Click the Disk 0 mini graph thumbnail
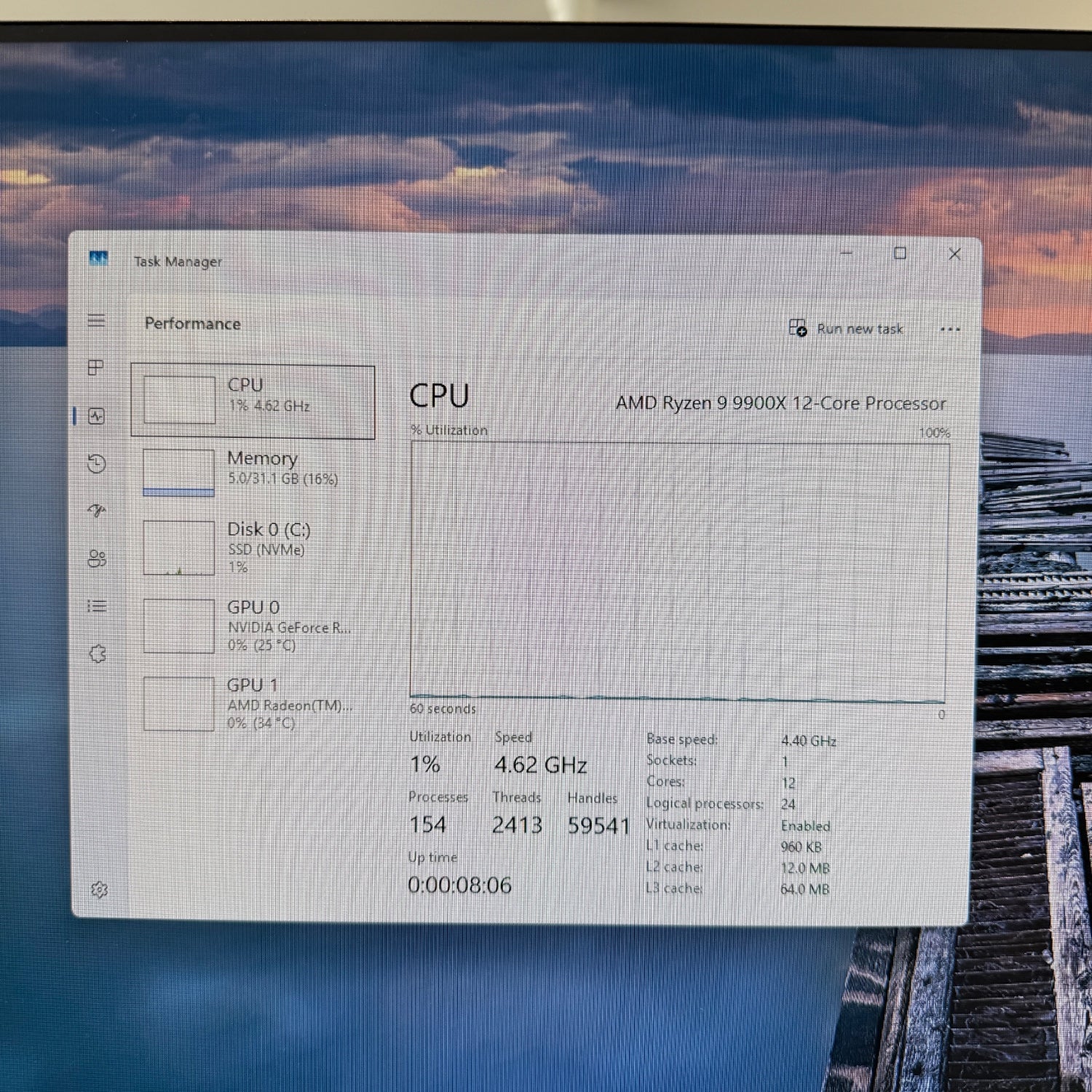 click(x=179, y=547)
